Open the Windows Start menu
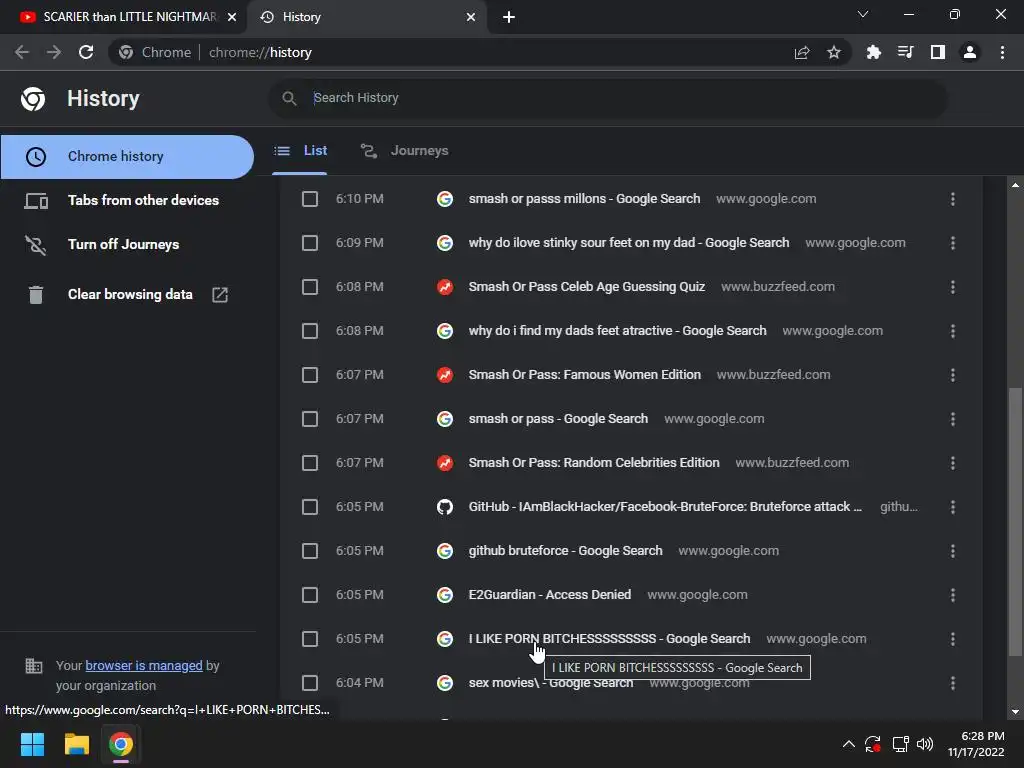 (x=32, y=744)
